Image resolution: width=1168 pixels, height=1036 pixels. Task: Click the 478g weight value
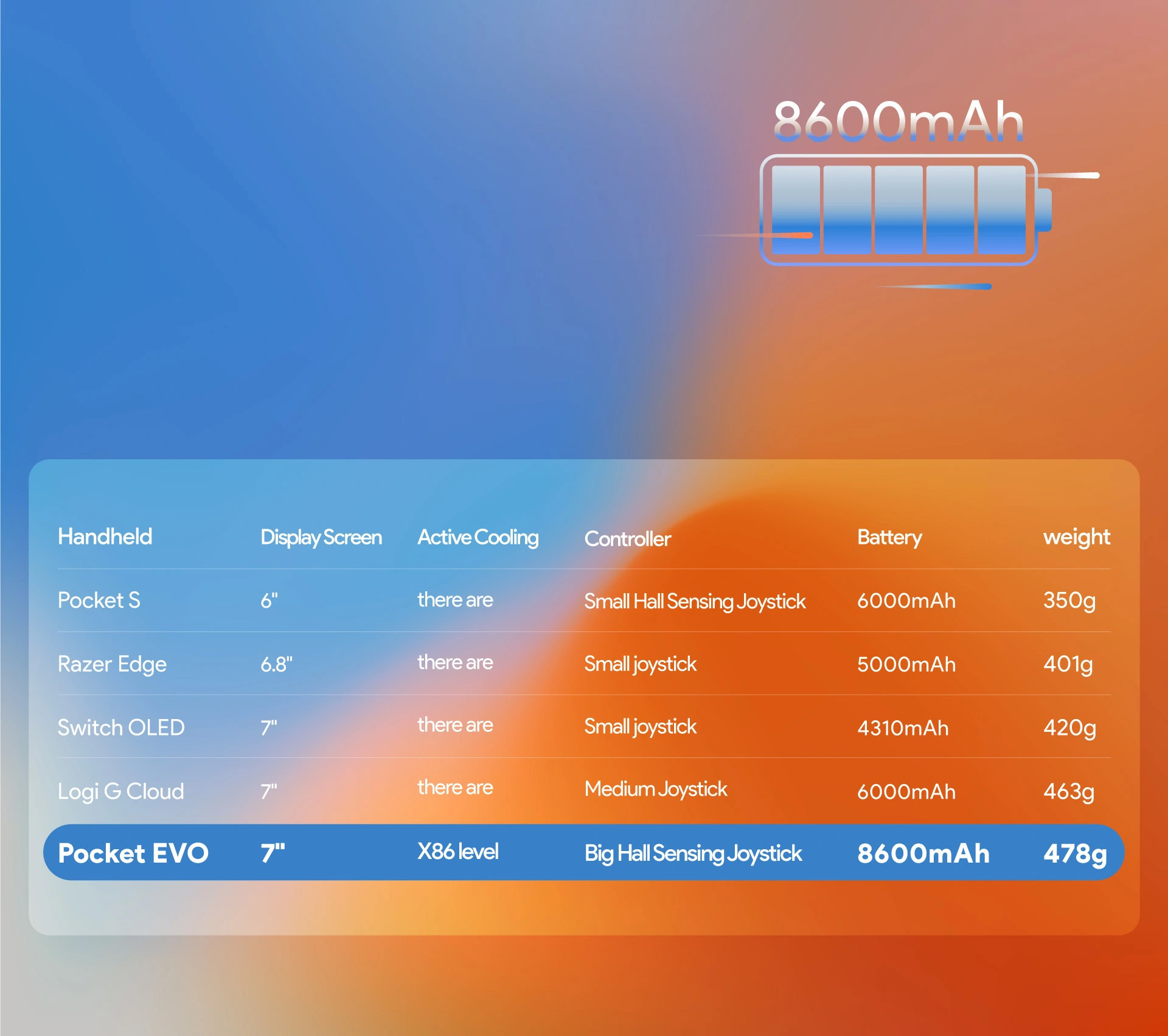[1075, 853]
